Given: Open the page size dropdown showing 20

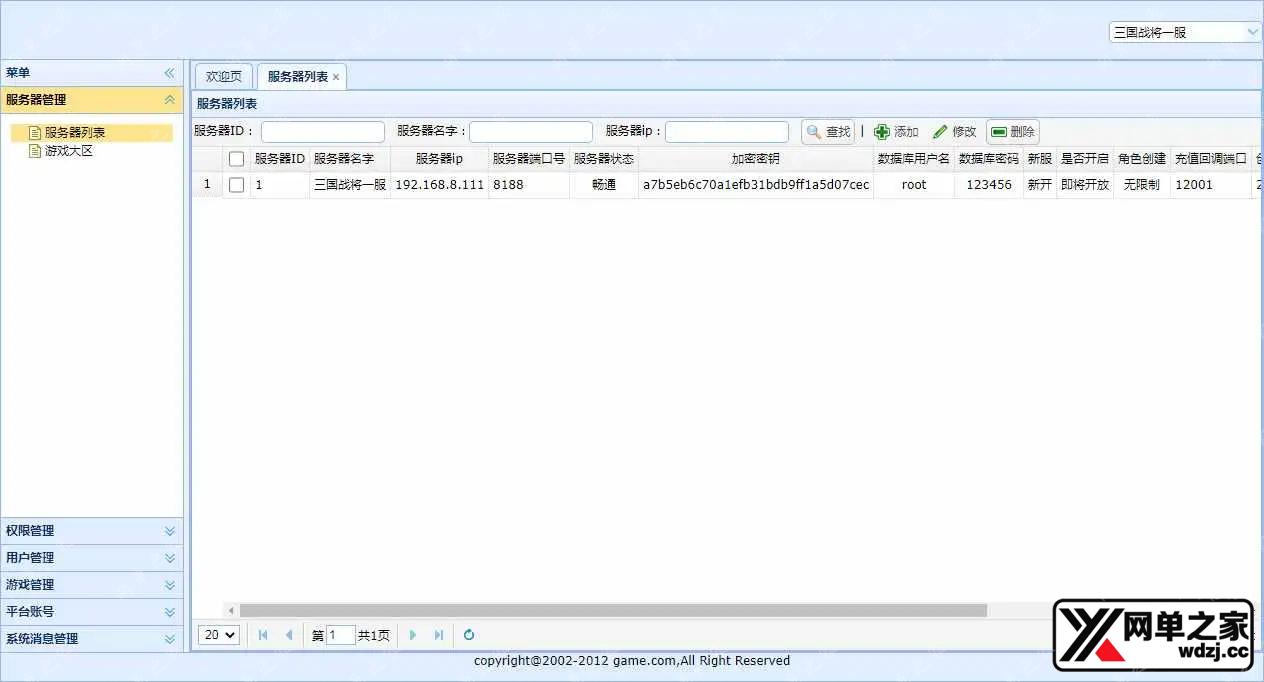Looking at the screenshot, I should click(x=218, y=634).
